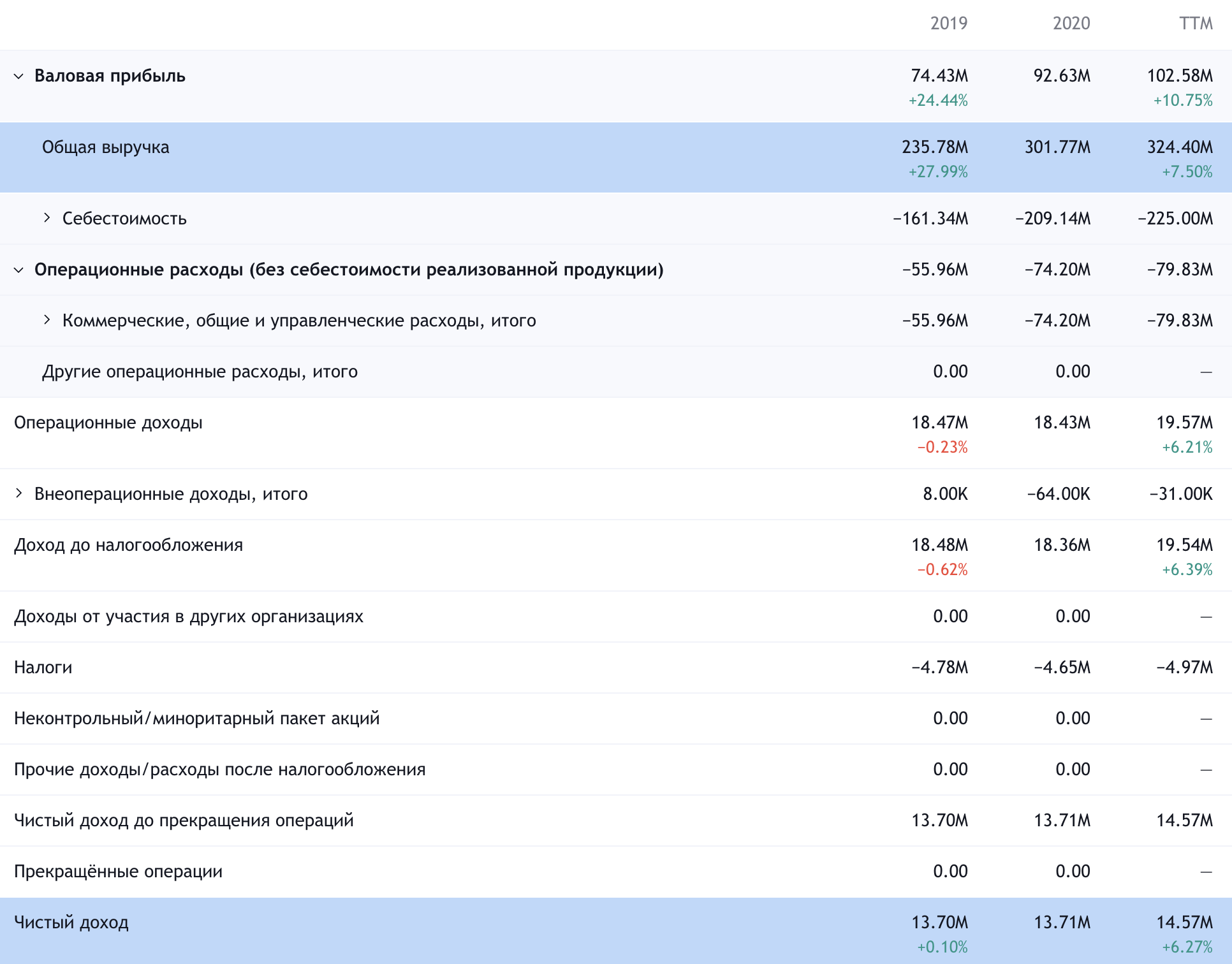
Task: Click Внеоперационные доходы, итого label
Action: click(171, 494)
